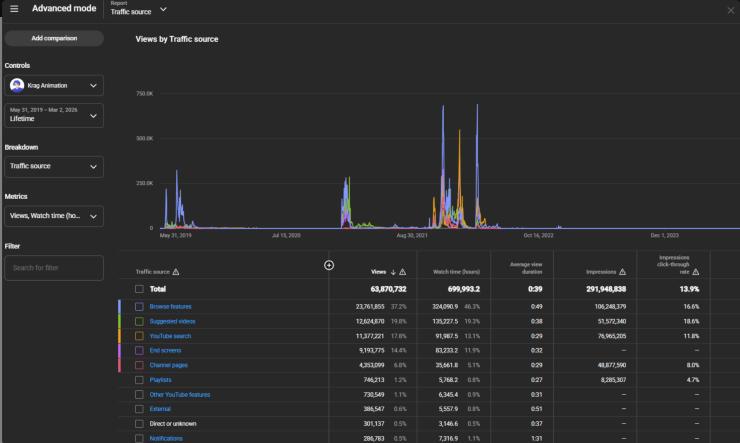Click the Search for filter input field

pos(54,268)
